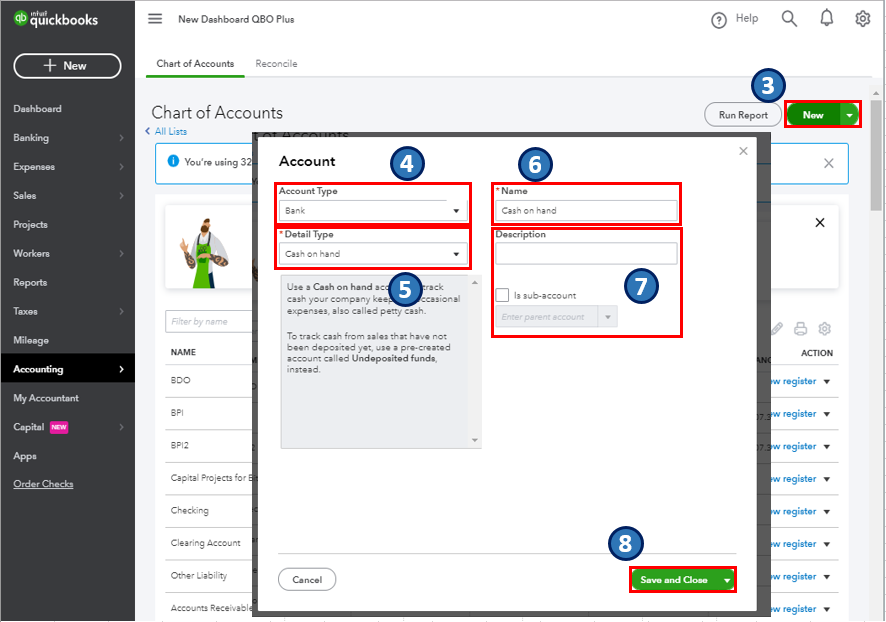The height and width of the screenshot is (622, 886).
Task: Switch to the Reconcile tab
Action: tap(276, 64)
